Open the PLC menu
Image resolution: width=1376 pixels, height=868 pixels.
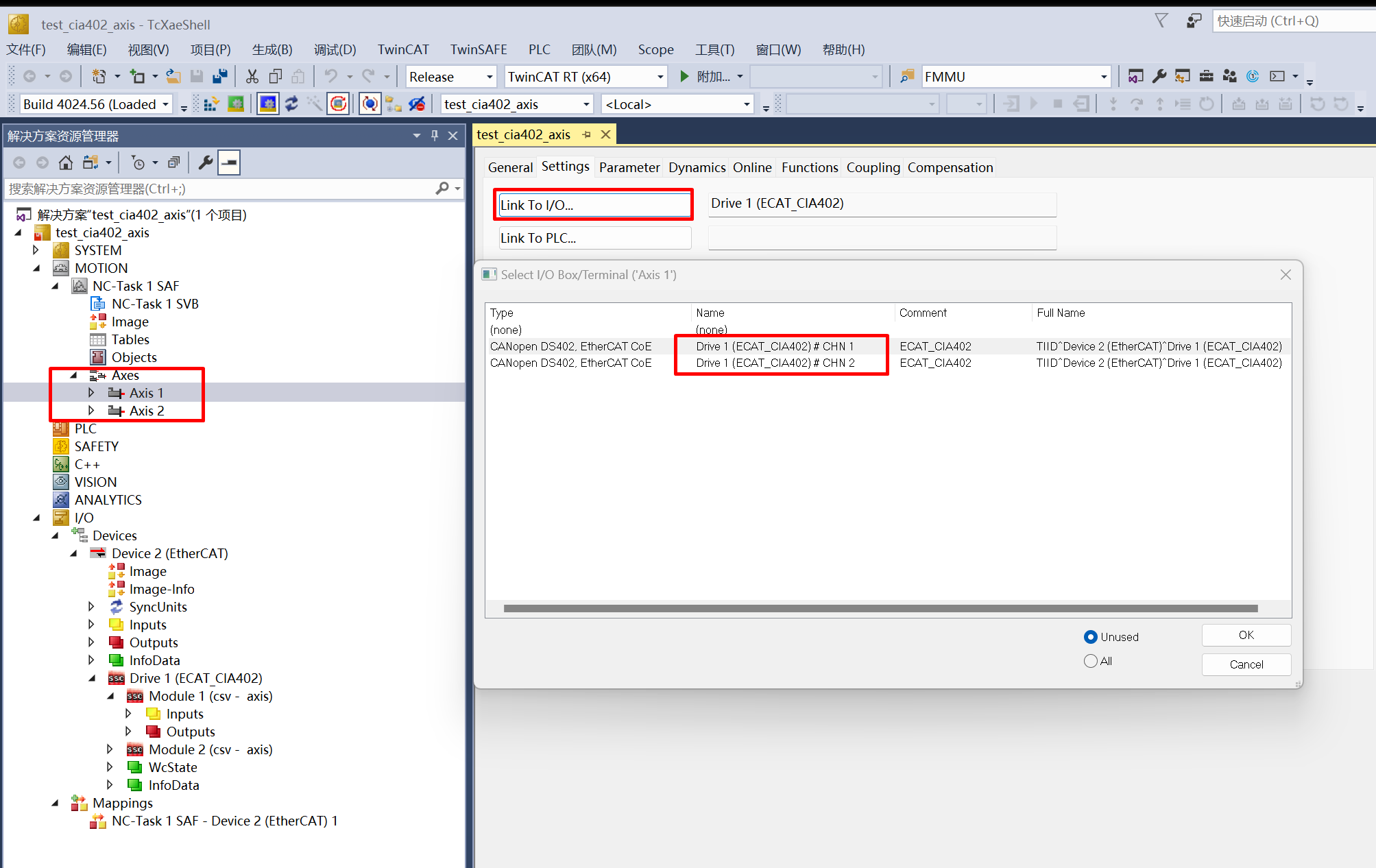coord(540,49)
